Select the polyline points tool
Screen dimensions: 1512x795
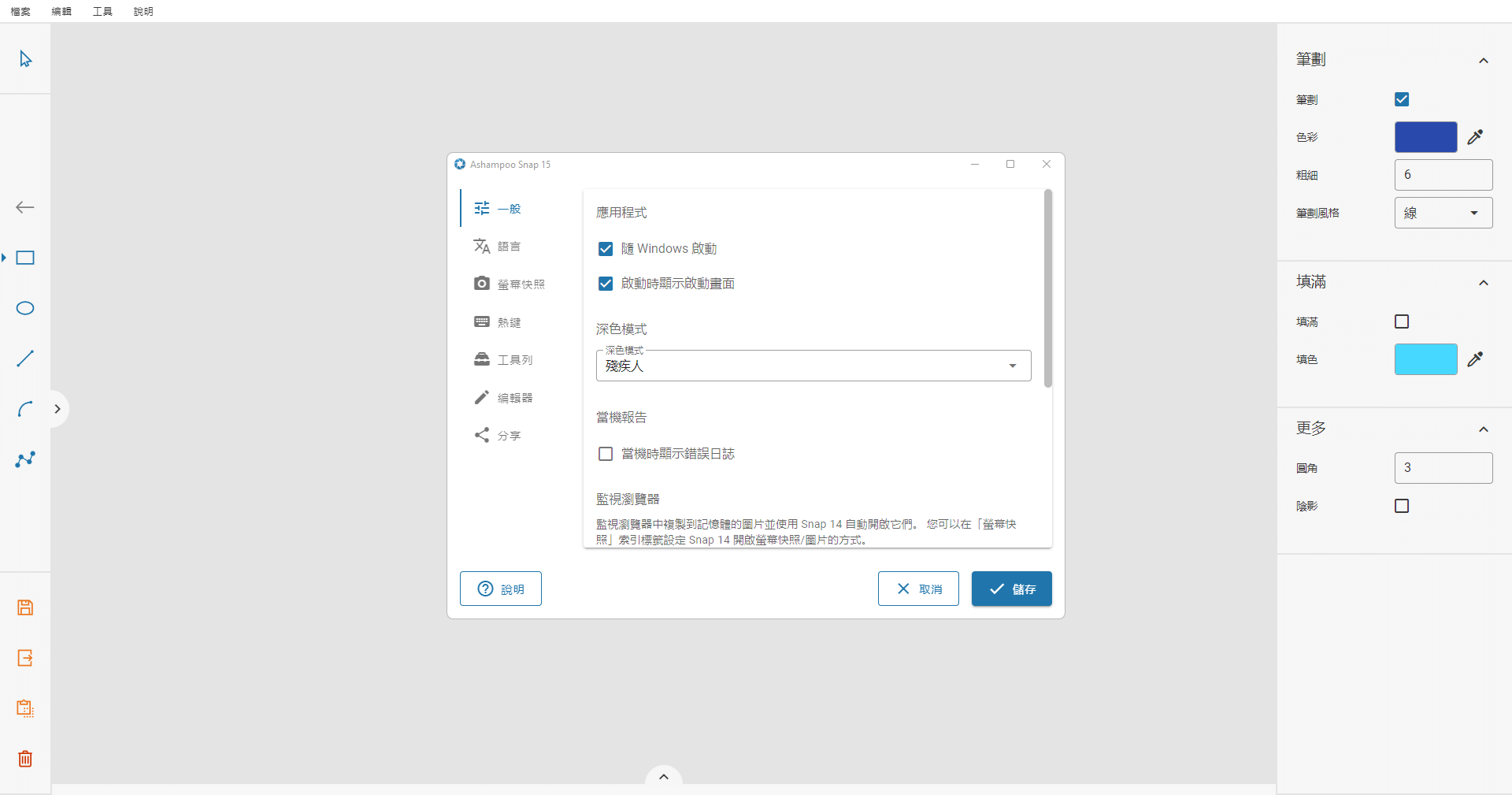[x=25, y=459]
